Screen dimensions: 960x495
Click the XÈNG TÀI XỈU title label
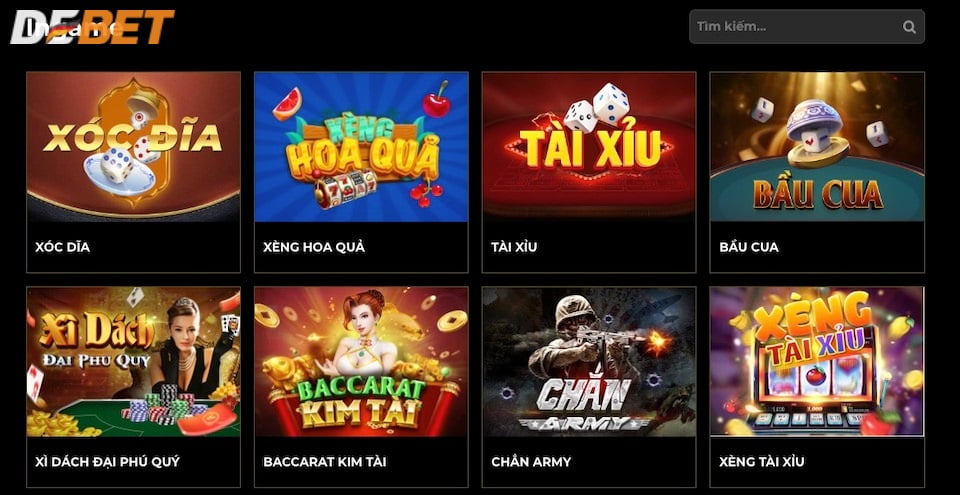tap(762, 461)
